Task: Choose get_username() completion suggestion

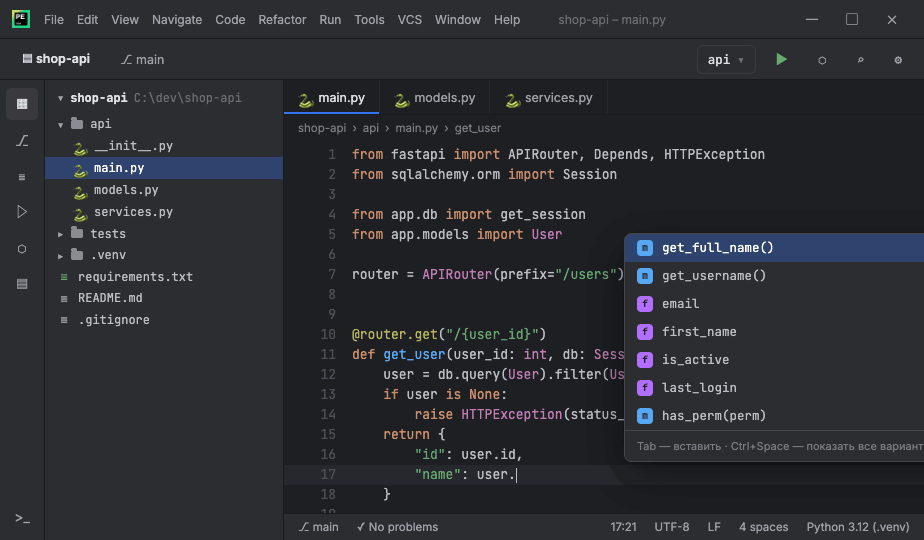Action: 774,275
